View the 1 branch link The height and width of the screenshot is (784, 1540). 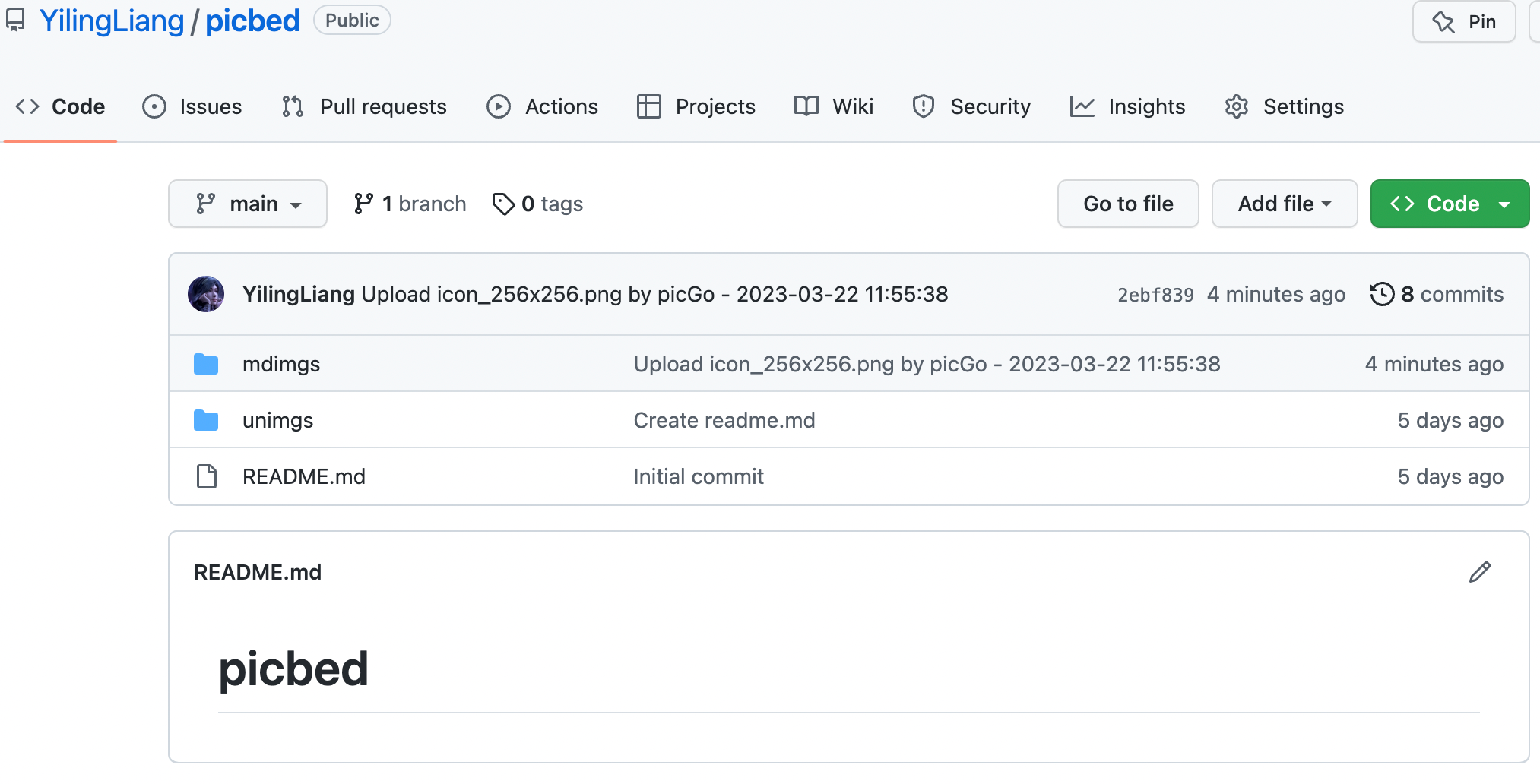pos(410,204)
